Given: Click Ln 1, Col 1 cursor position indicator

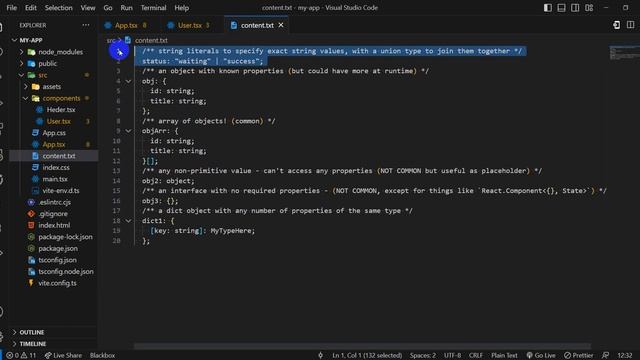Looking at the screenshot, I should (x=367, y=355).
